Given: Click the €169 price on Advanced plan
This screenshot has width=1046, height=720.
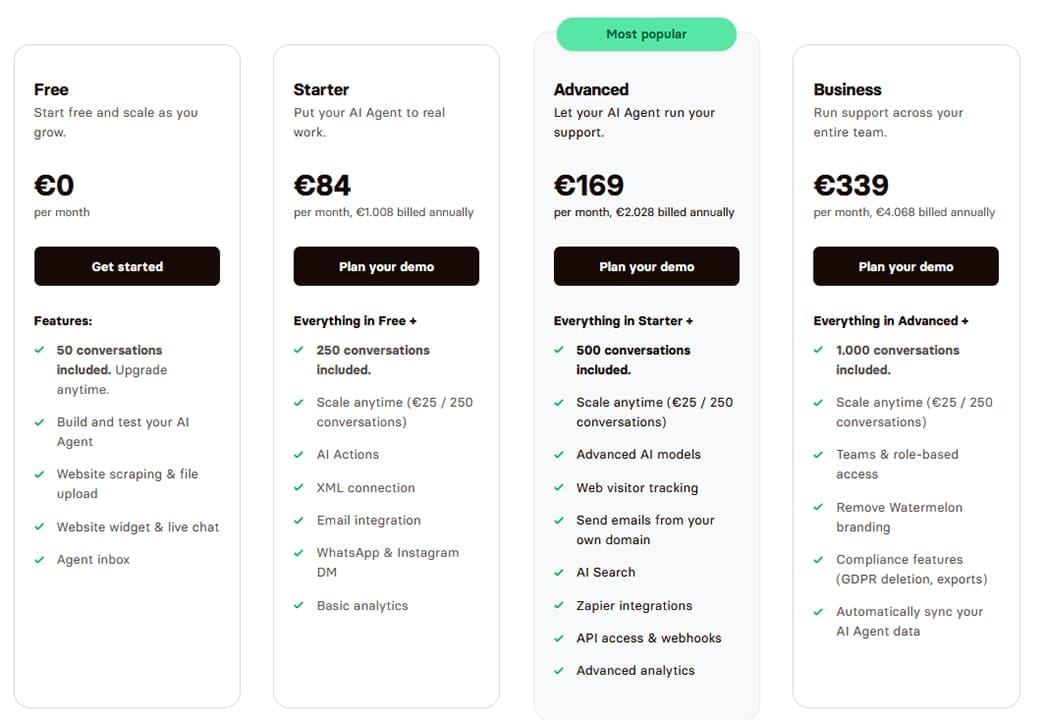Looking at the screenshot, I should [589, 185].
